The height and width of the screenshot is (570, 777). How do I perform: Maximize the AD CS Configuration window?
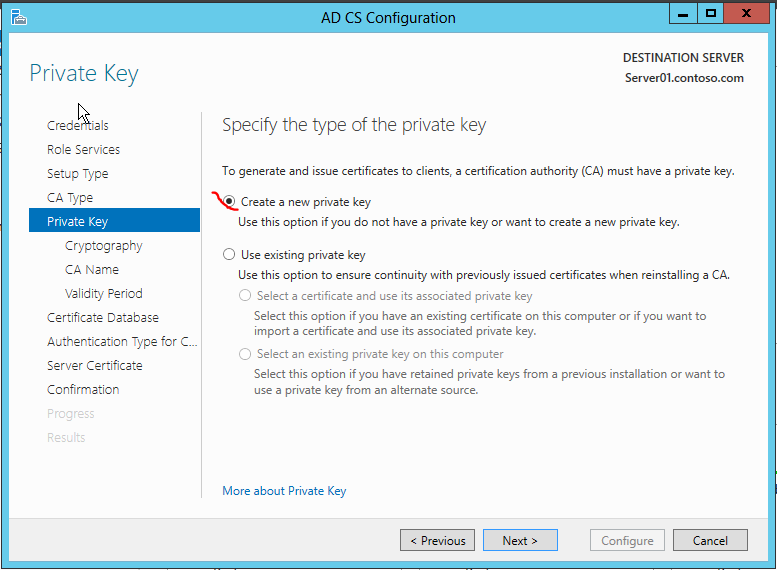click(711, 14)
